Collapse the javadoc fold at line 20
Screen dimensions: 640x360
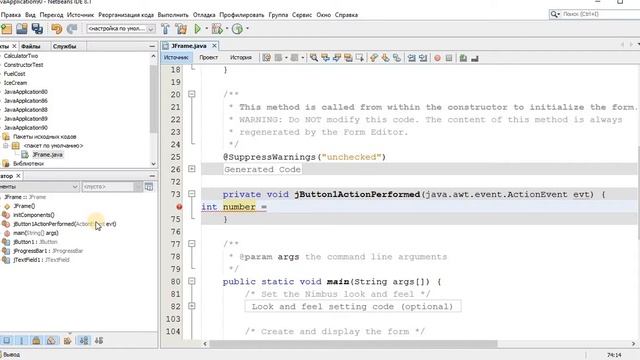191,94
